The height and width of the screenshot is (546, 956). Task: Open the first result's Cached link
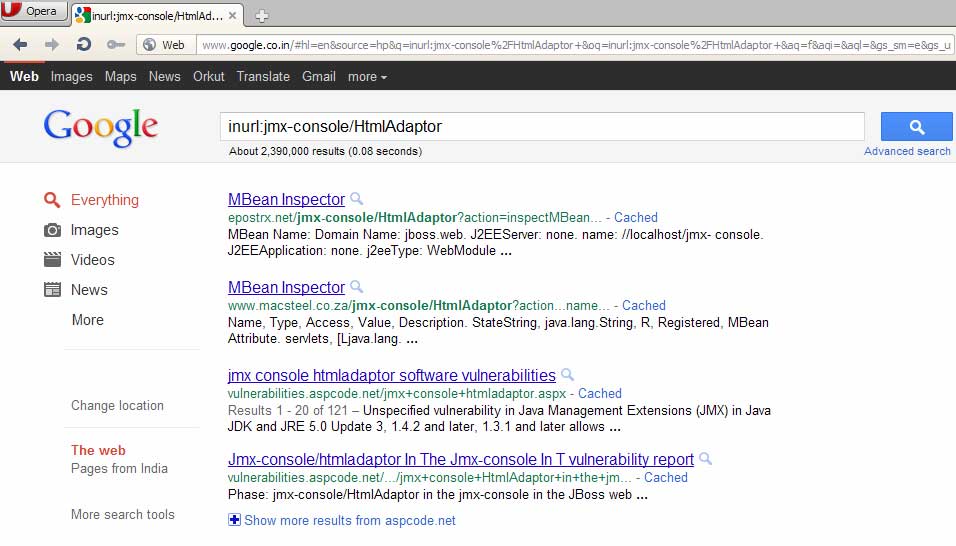(635, 217)
